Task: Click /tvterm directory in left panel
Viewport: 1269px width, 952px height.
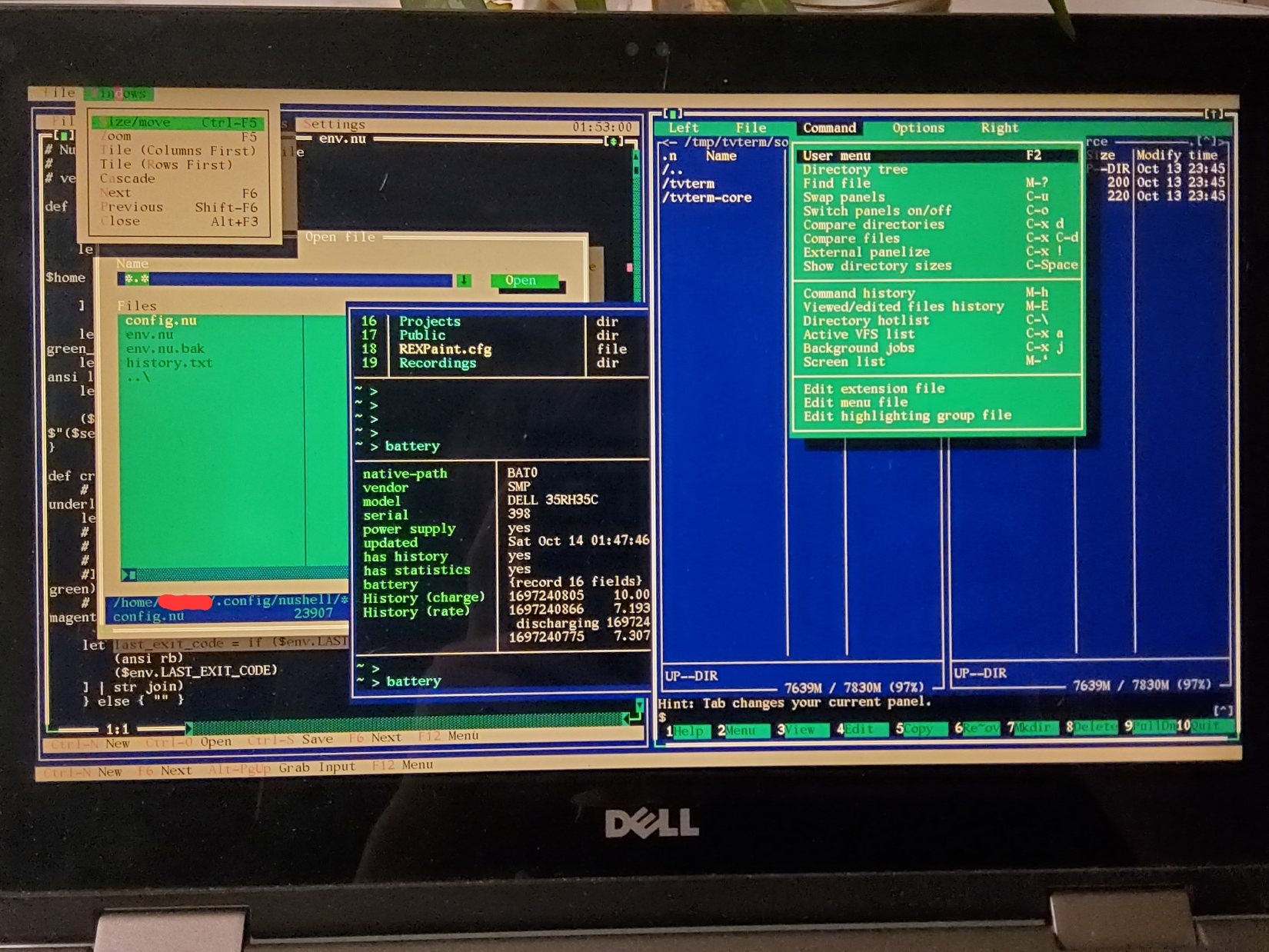Action: (x=688, y=184)
